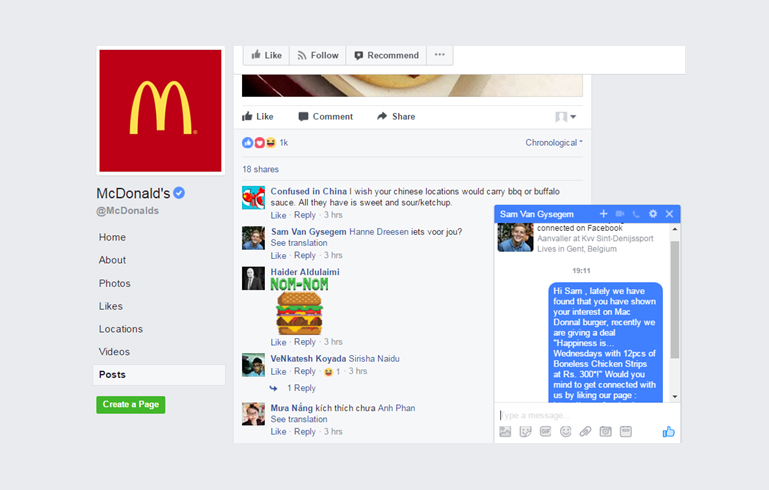Go to the Locations section
The width and height of the screenshot is (769, 490).
point(121,329)
